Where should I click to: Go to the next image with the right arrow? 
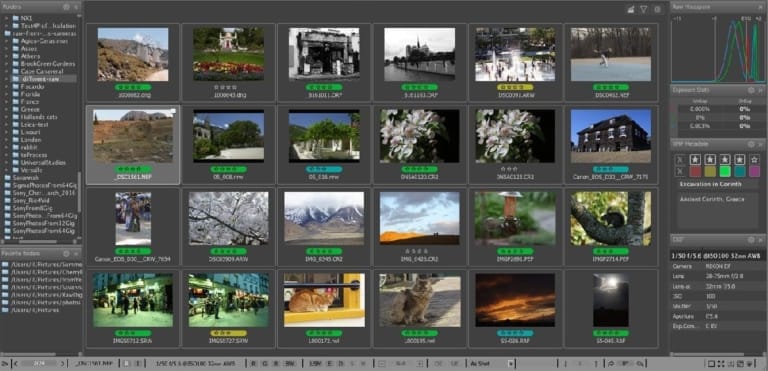coord(62,364)
